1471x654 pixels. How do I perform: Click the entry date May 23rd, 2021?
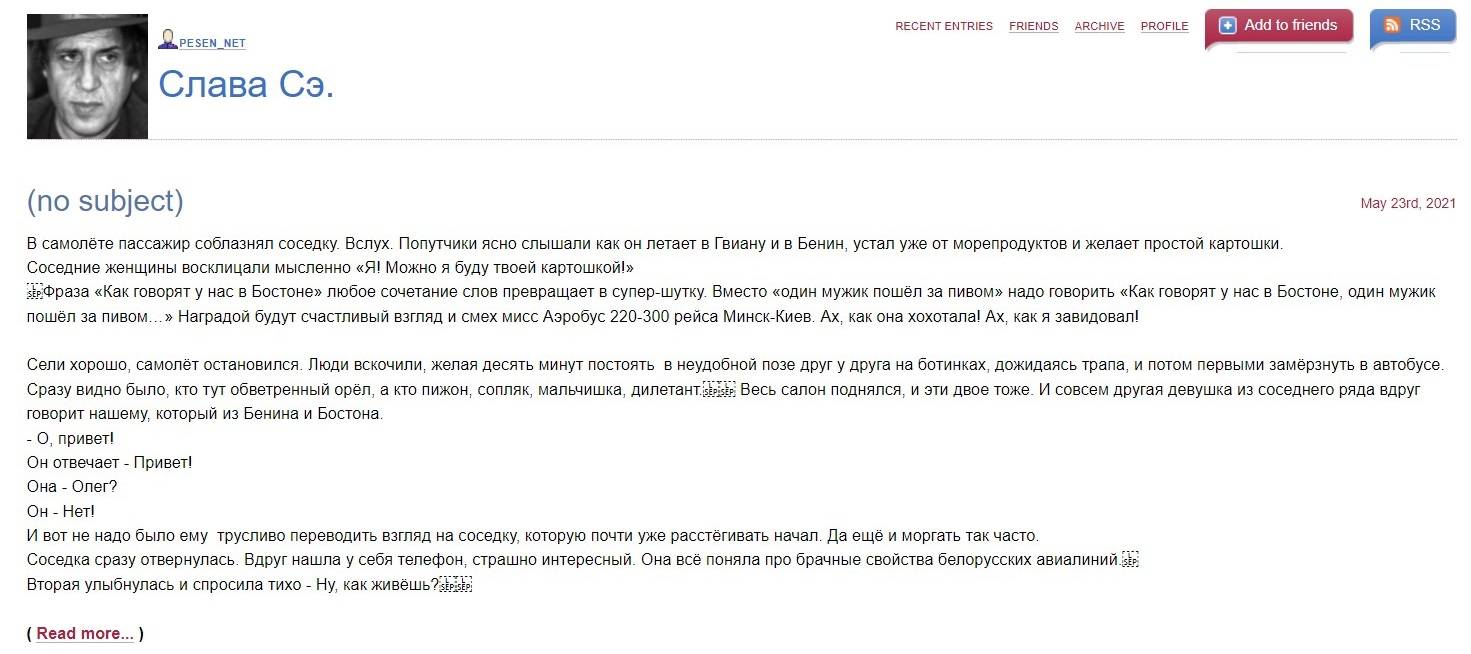tap(1407, 204)
